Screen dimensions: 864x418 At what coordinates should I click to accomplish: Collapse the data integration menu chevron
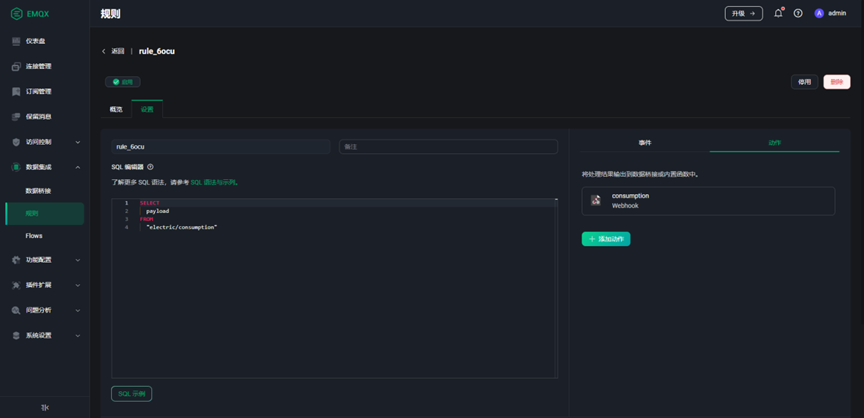(78, 167)
